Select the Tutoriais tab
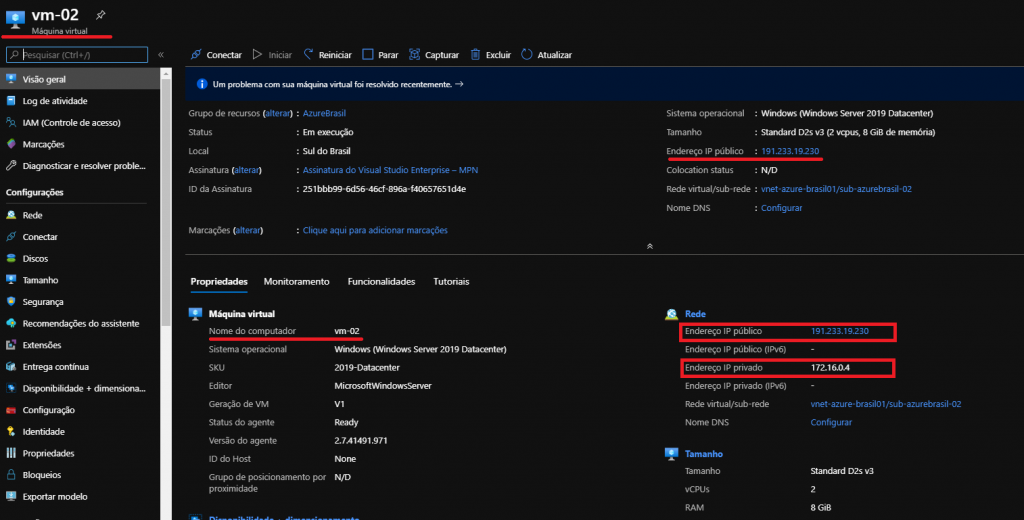 [451, 282]
